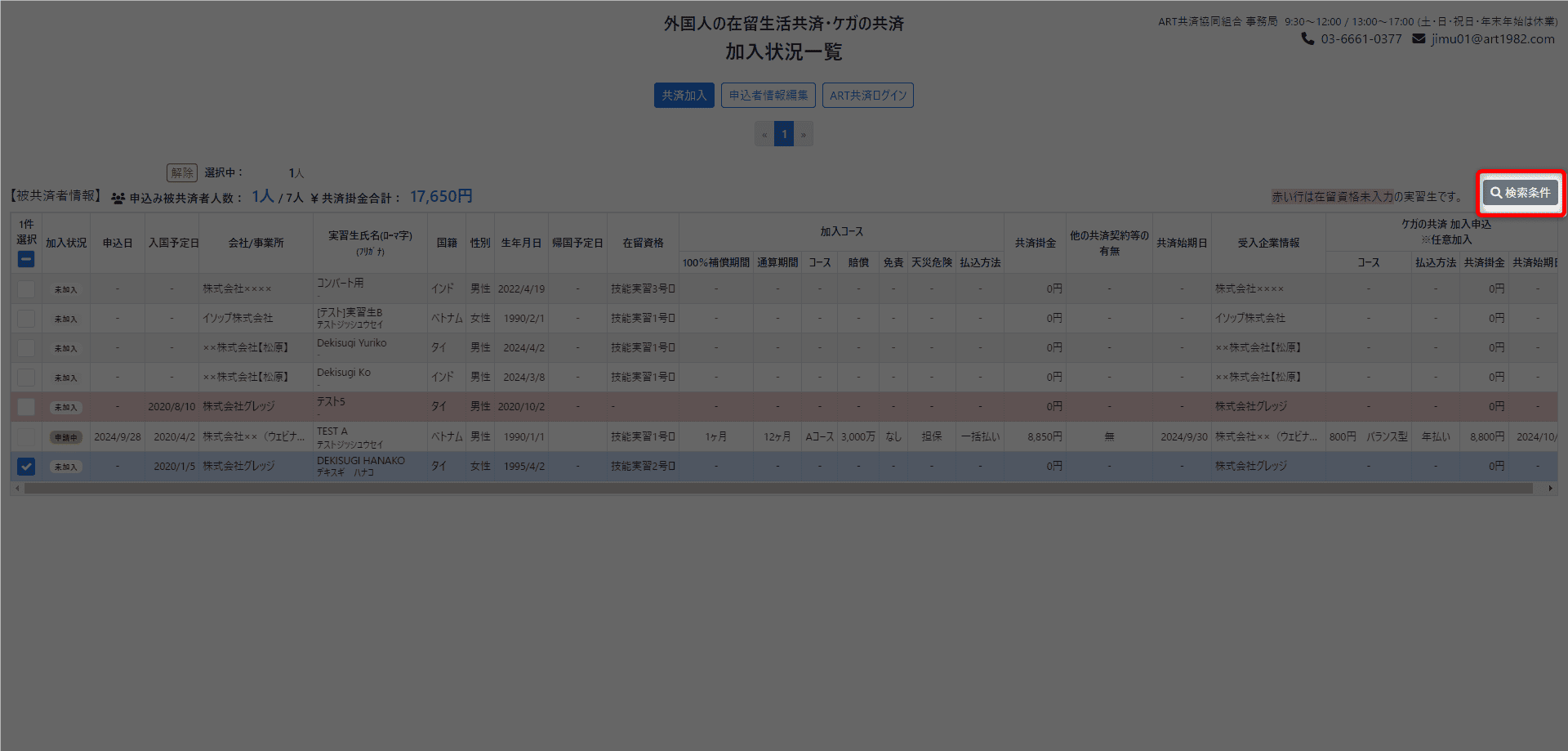Image resolution: width=1568 pixels, height=751 pixels.
Task: Click the 申請中 status badge for TEST A
Action: [x=65, y=437]
